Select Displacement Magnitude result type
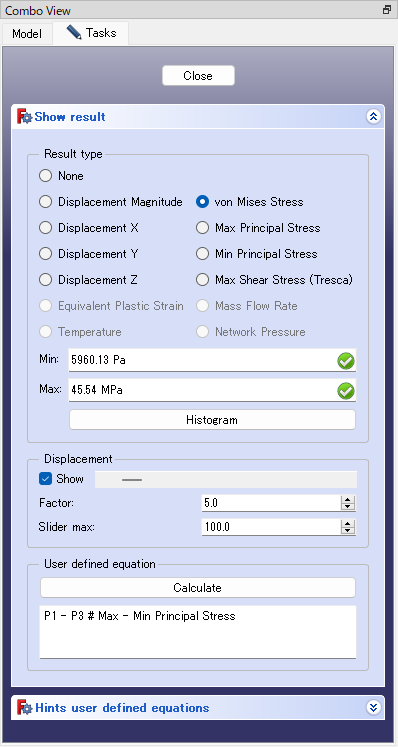 [45, 202]
